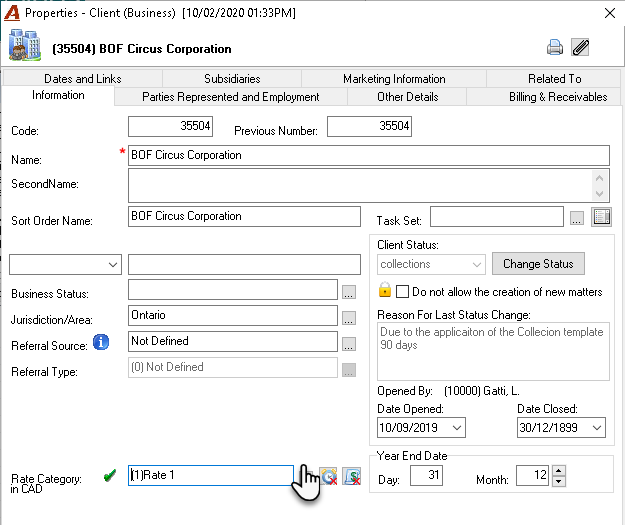Click into the Task Set field
The width and height of the screenshot is (625, 525).
497,216
